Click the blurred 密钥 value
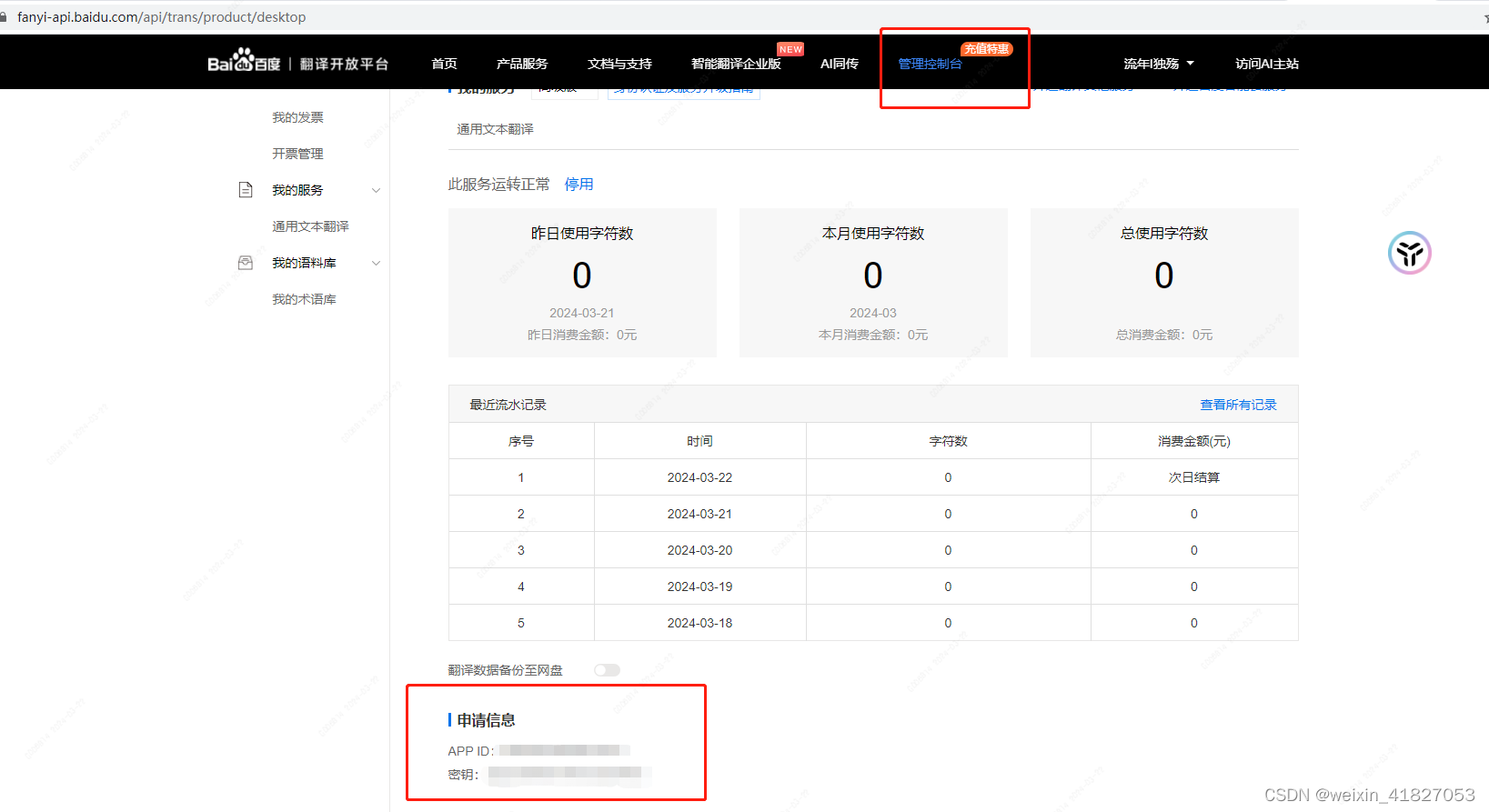 point(570,775)
